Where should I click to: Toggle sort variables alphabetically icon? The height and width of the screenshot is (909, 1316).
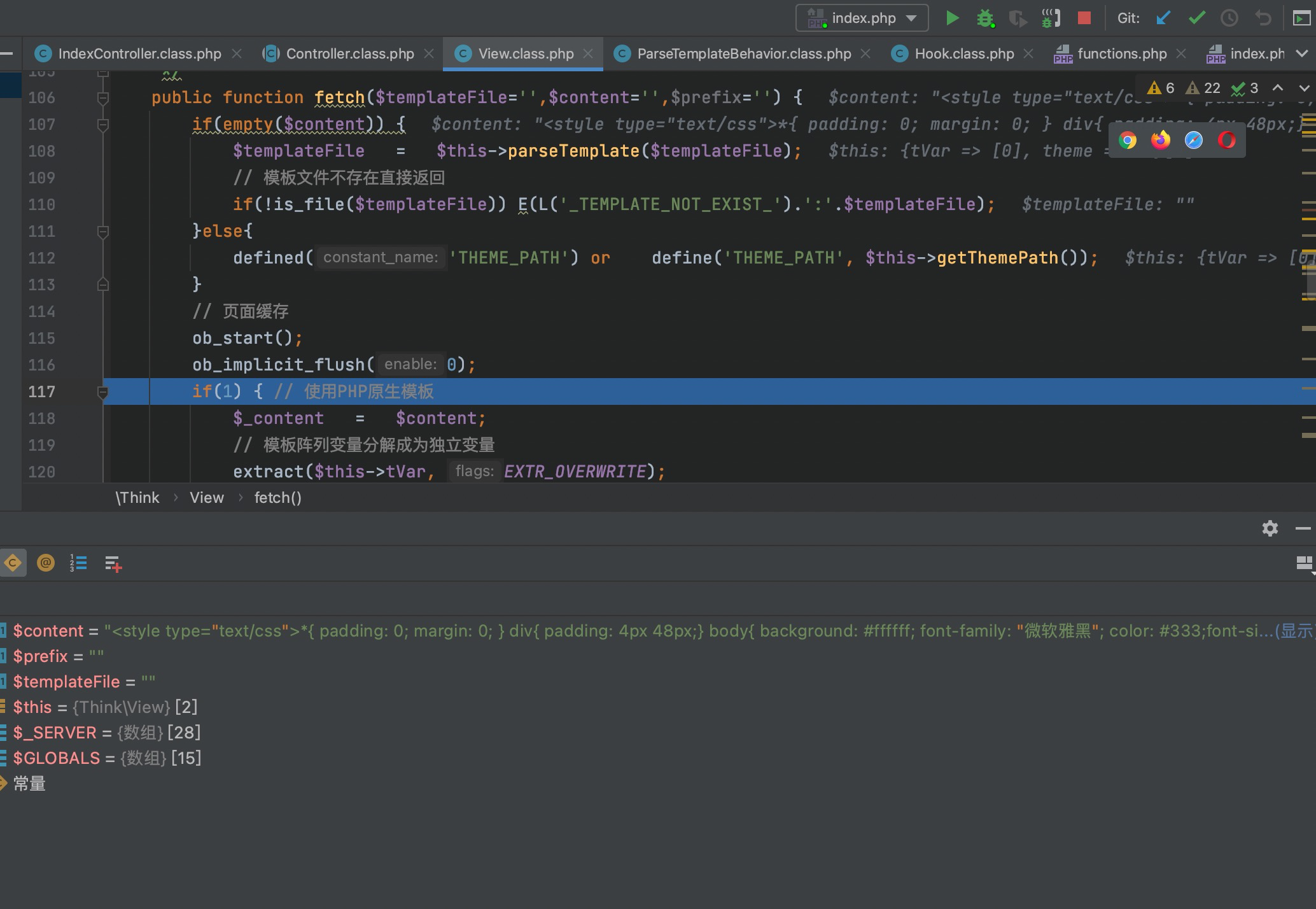point(78,563)
